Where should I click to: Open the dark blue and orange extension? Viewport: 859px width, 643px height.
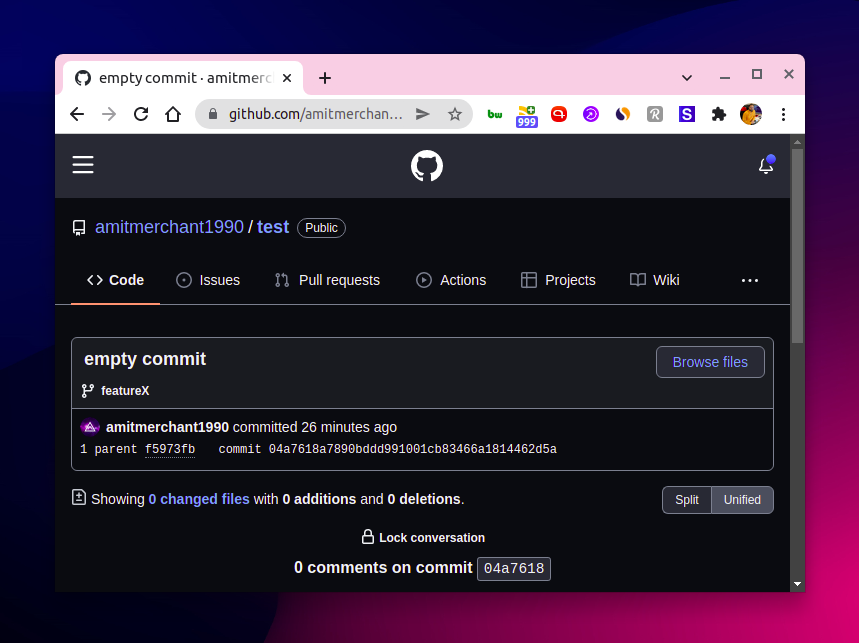[x=622, y=114]
